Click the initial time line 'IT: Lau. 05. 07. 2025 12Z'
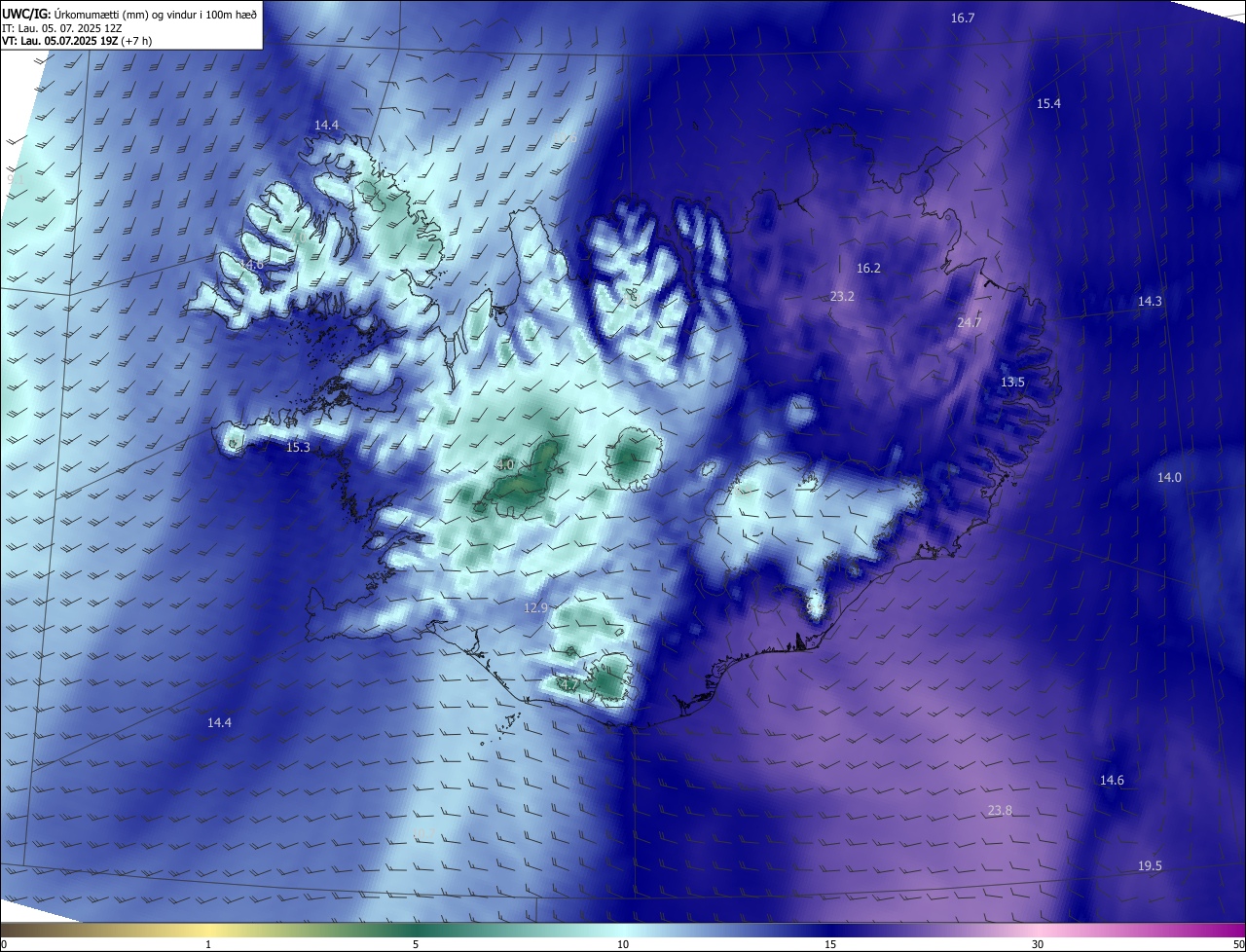This screenshot has width=1246, height=952. 63,28
